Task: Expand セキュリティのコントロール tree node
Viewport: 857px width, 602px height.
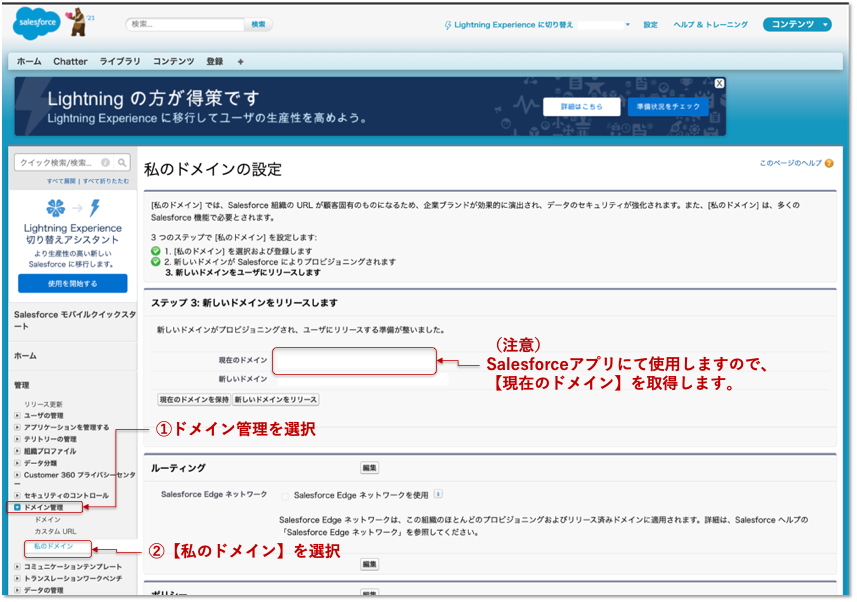Action: (x=17, y=495)
